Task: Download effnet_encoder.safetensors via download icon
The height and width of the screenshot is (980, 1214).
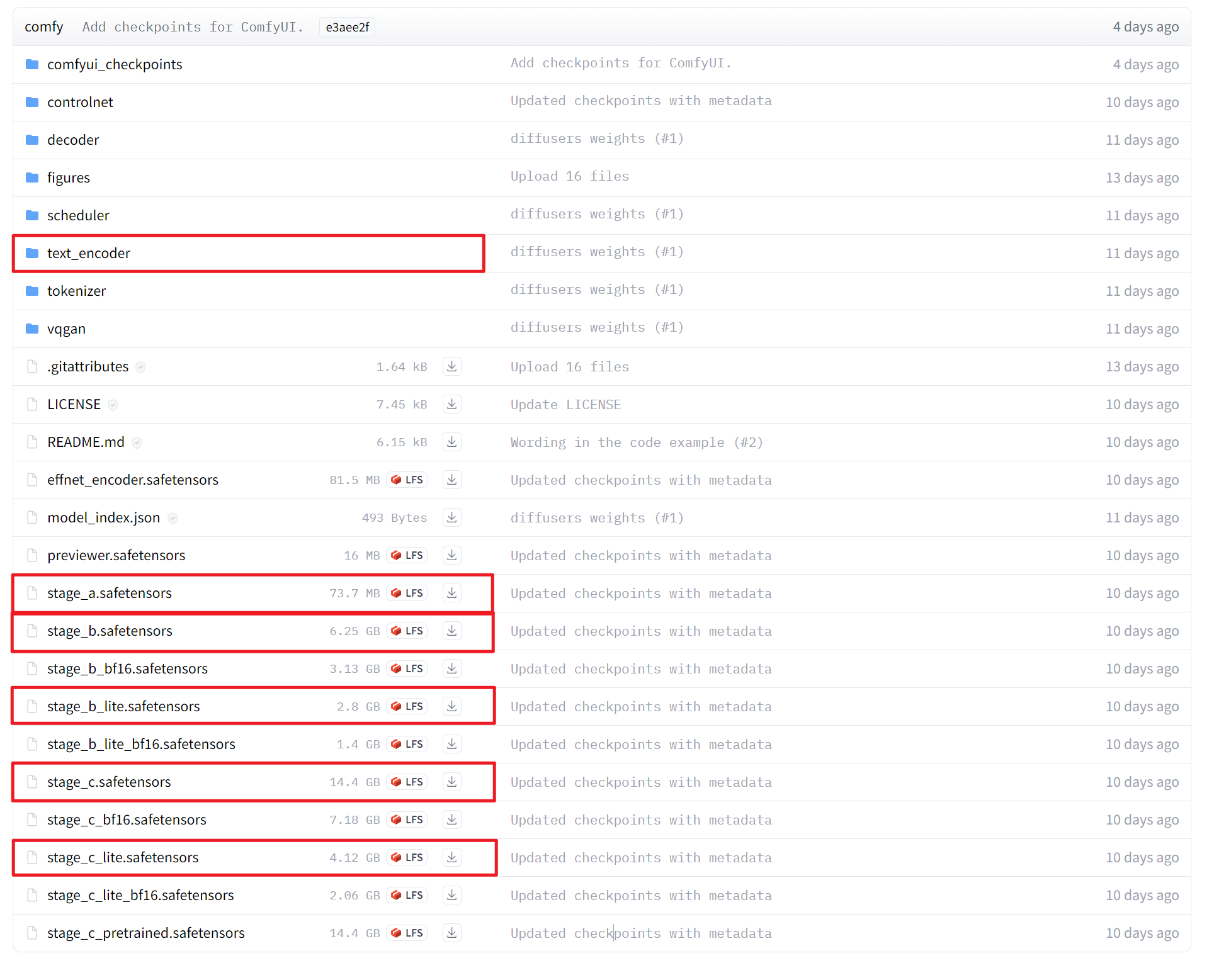Action: tap(451, 480)
